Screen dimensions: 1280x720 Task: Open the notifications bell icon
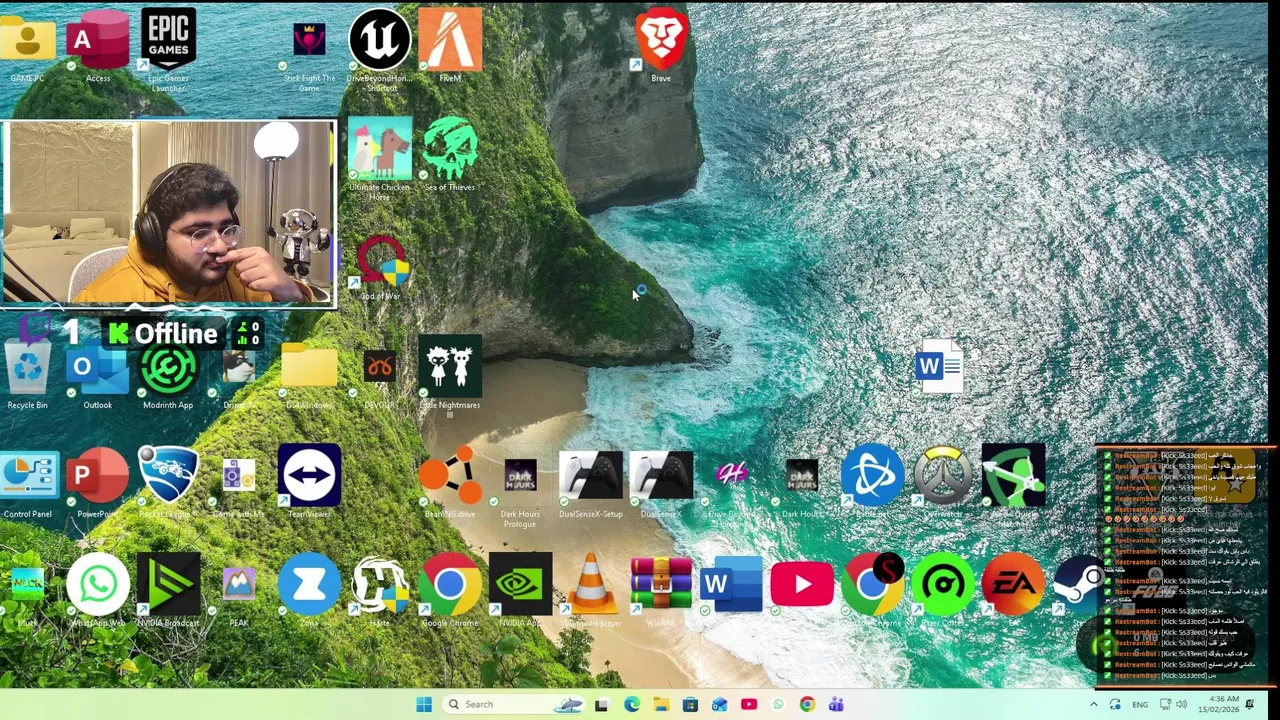pyautogui.click(x=1250, y=704)
